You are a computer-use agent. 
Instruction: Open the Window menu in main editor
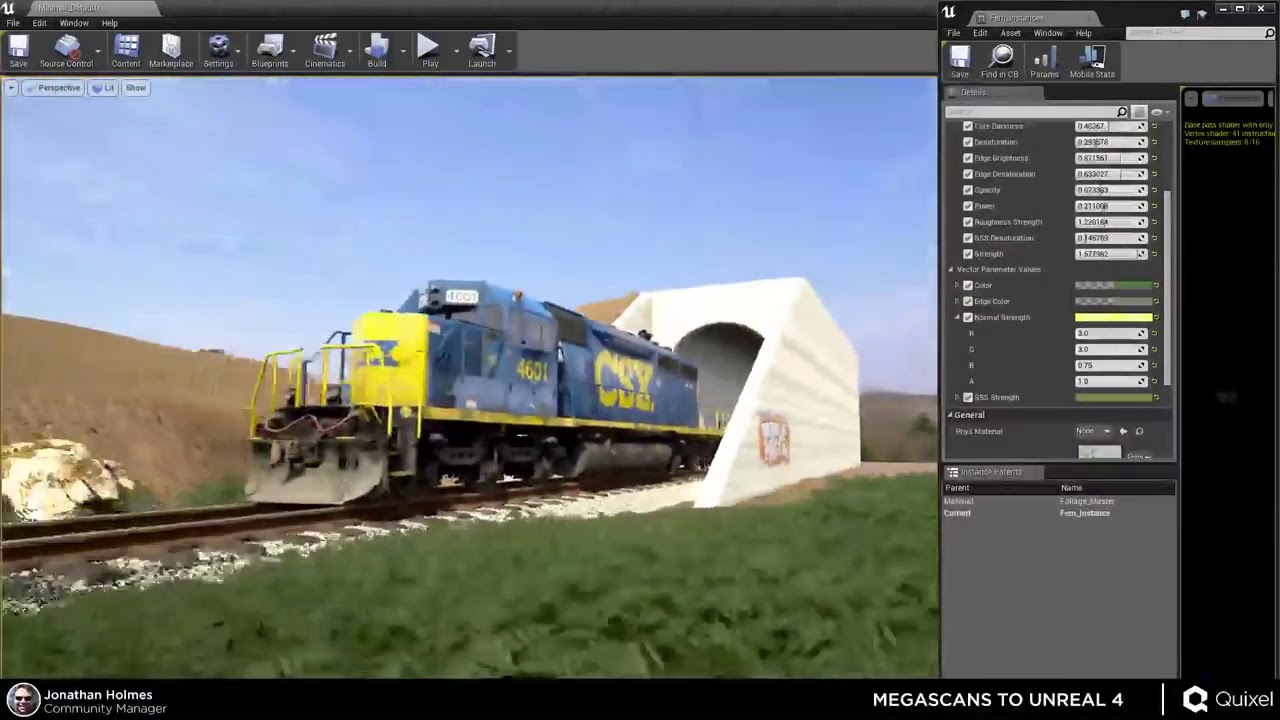[74, 23]
